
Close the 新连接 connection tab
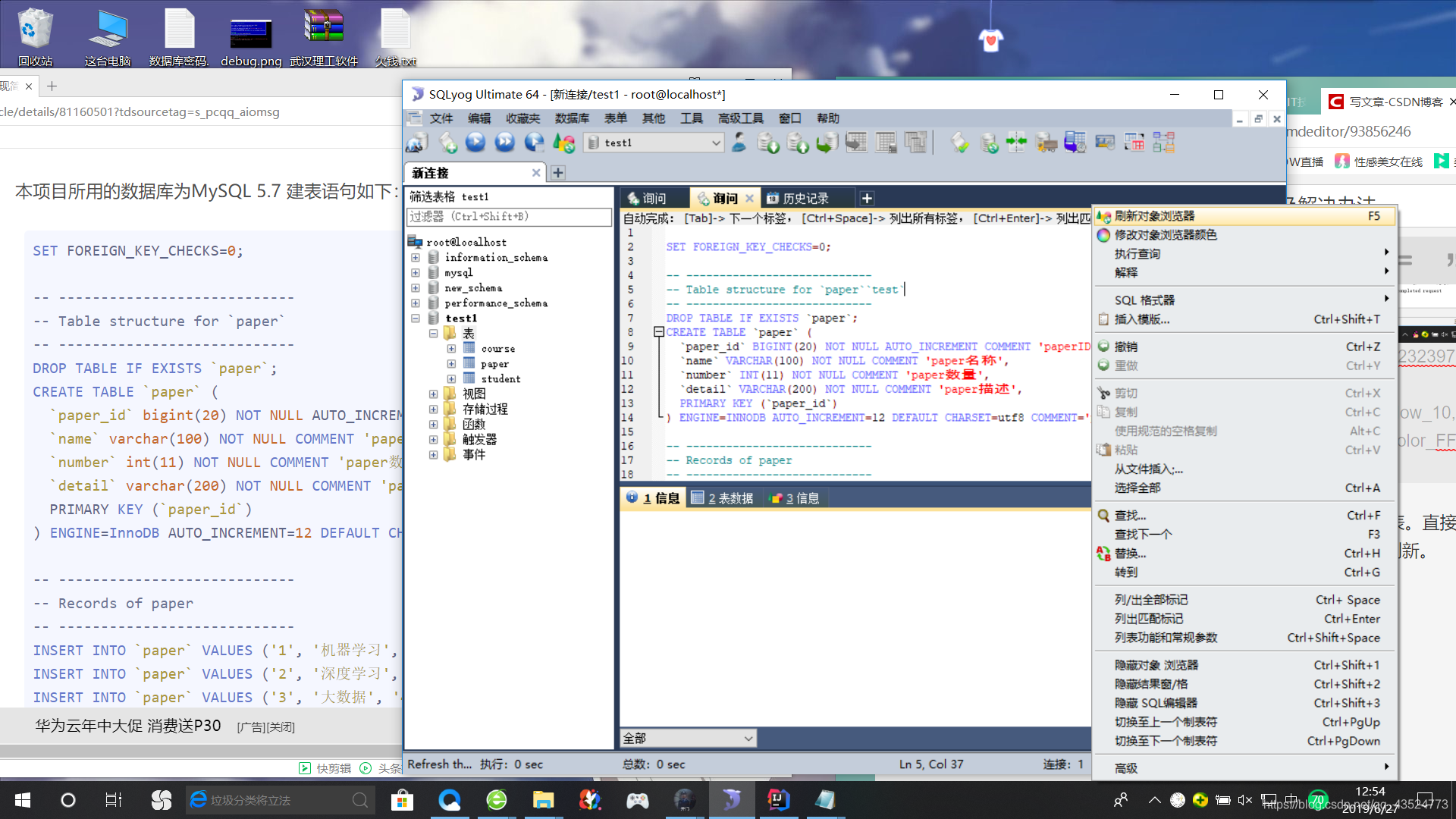[x=536, y=173]
